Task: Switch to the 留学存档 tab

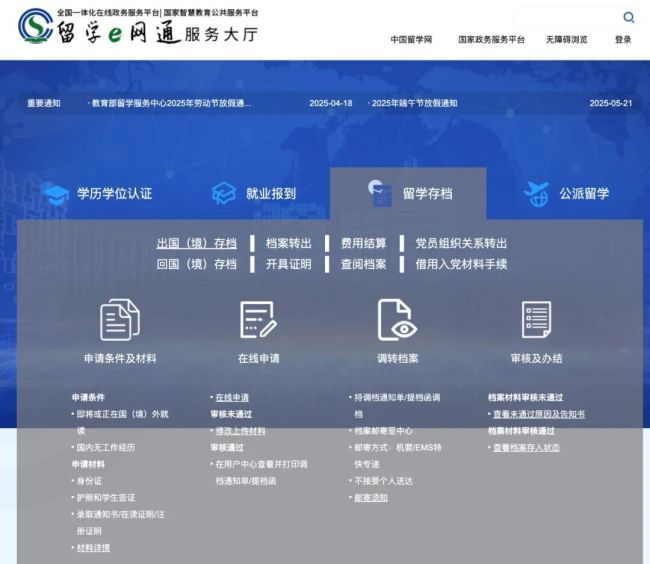Action: [x=408, y=194]
